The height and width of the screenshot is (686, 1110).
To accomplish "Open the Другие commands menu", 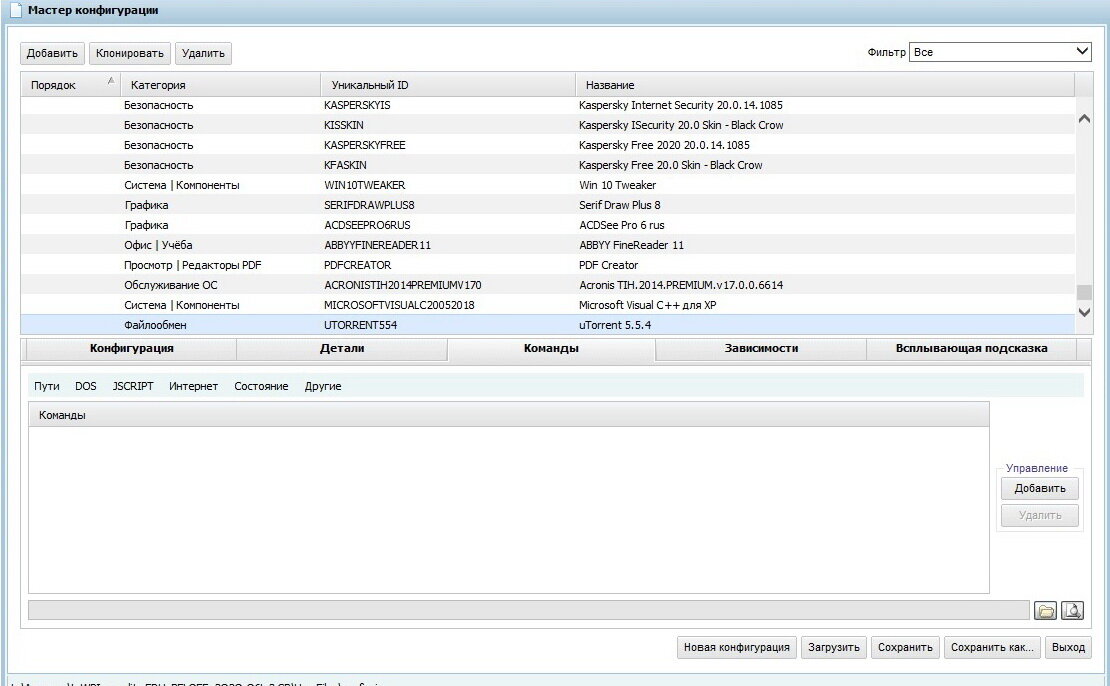I will coord(323,386).
